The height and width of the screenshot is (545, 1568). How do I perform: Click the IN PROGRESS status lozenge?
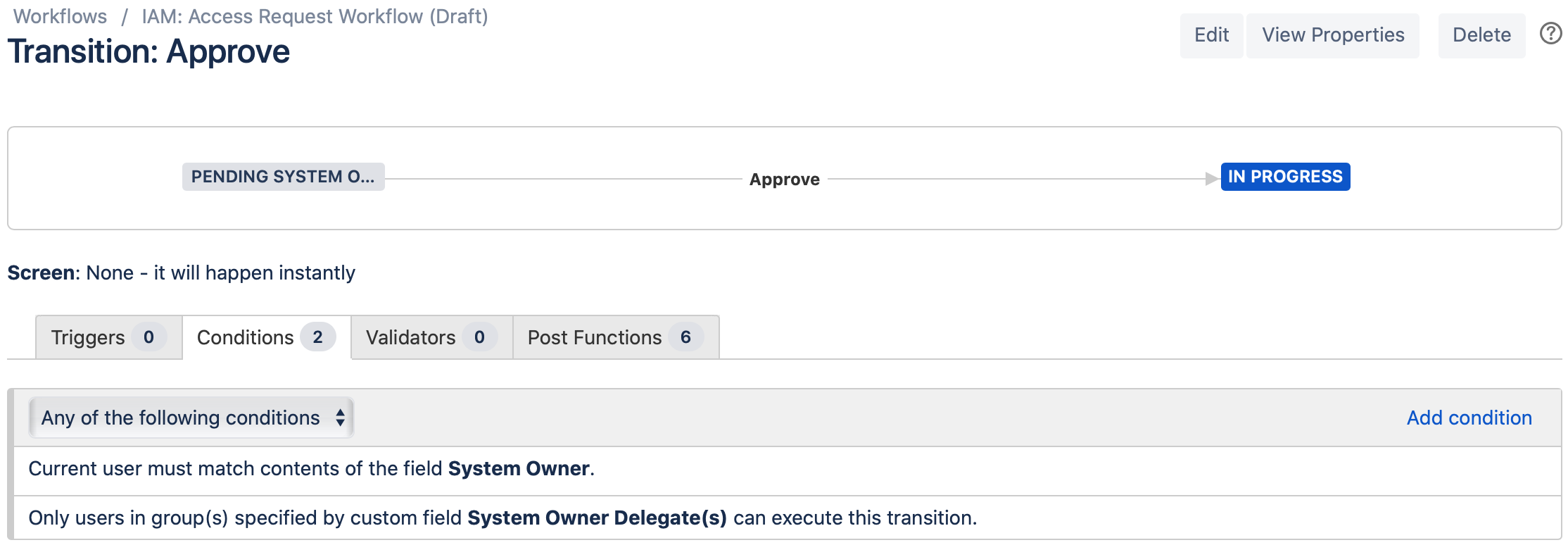coord(1285,177)
